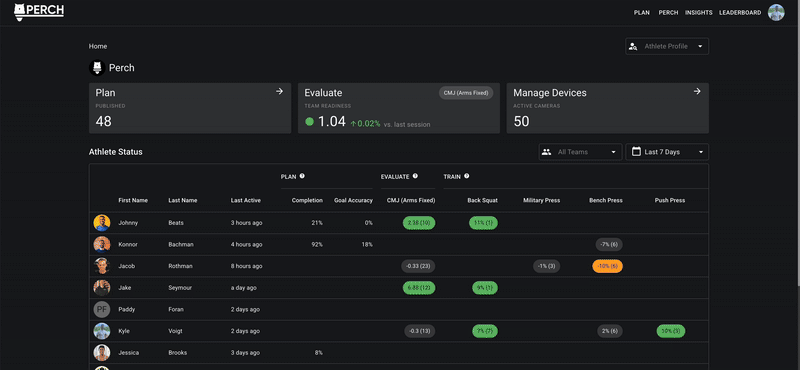Click Kyle's 7% Back Squat badge

pos(485,331)
